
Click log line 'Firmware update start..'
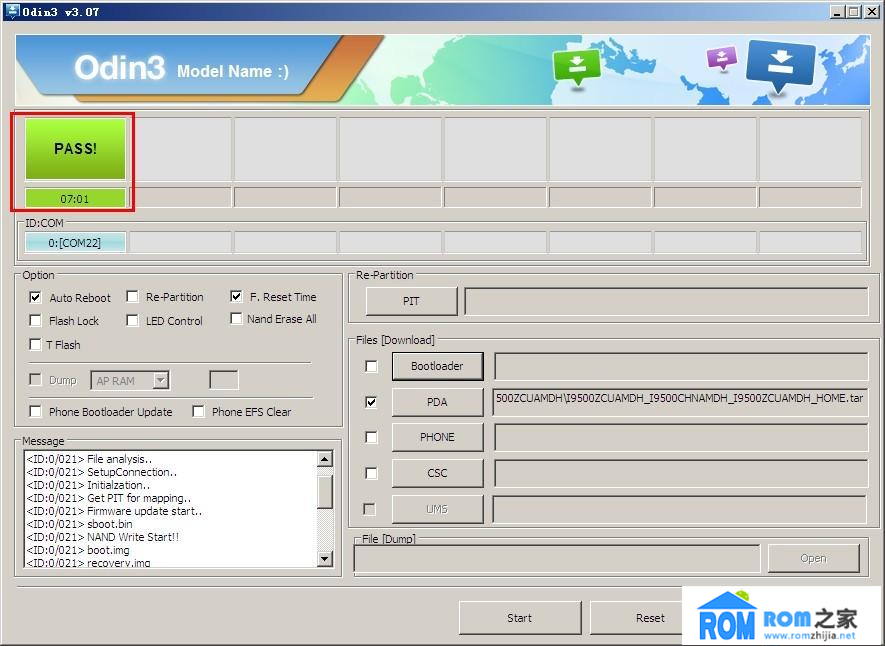[114, 511]
